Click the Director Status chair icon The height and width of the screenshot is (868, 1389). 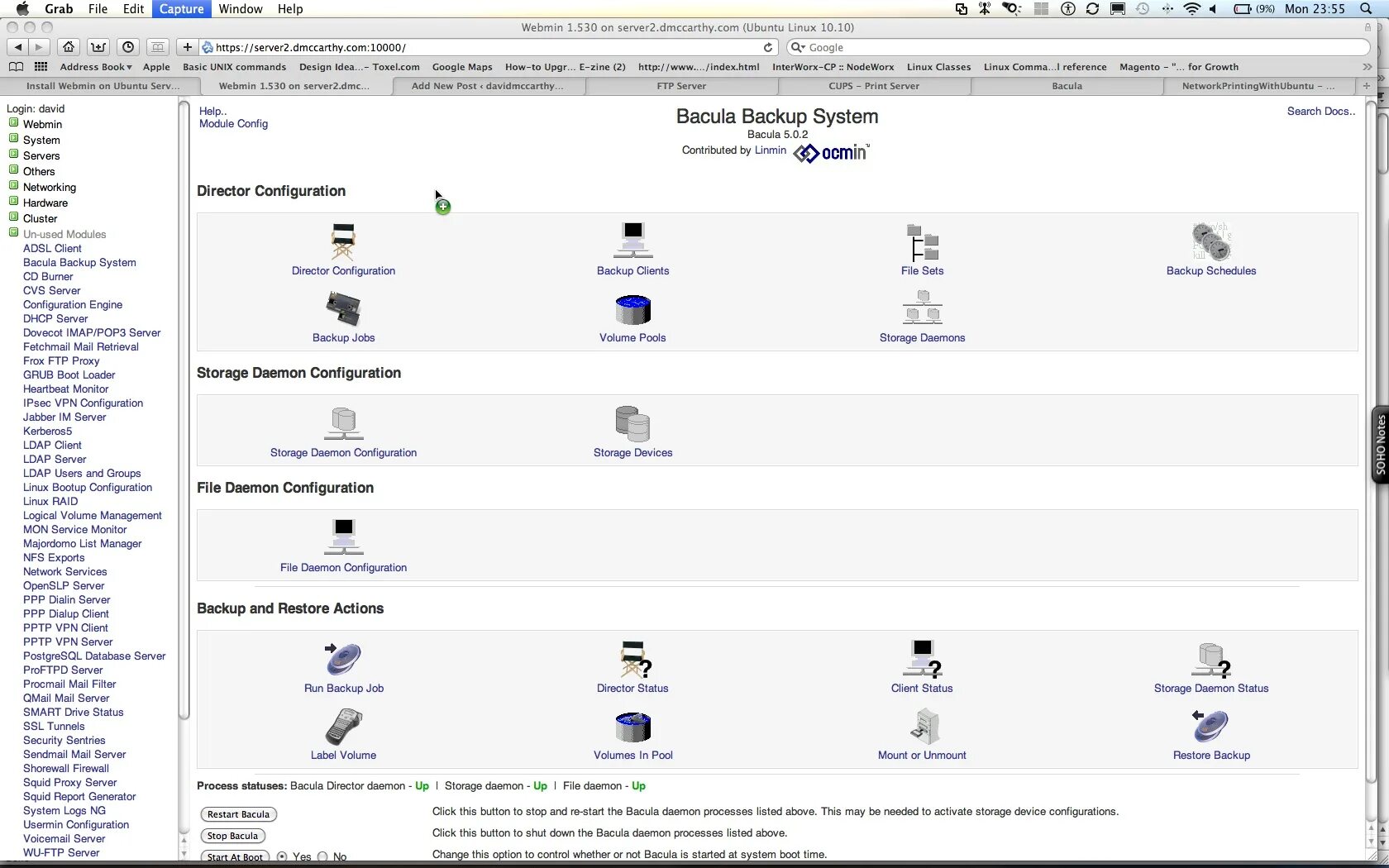click(635, 659)
